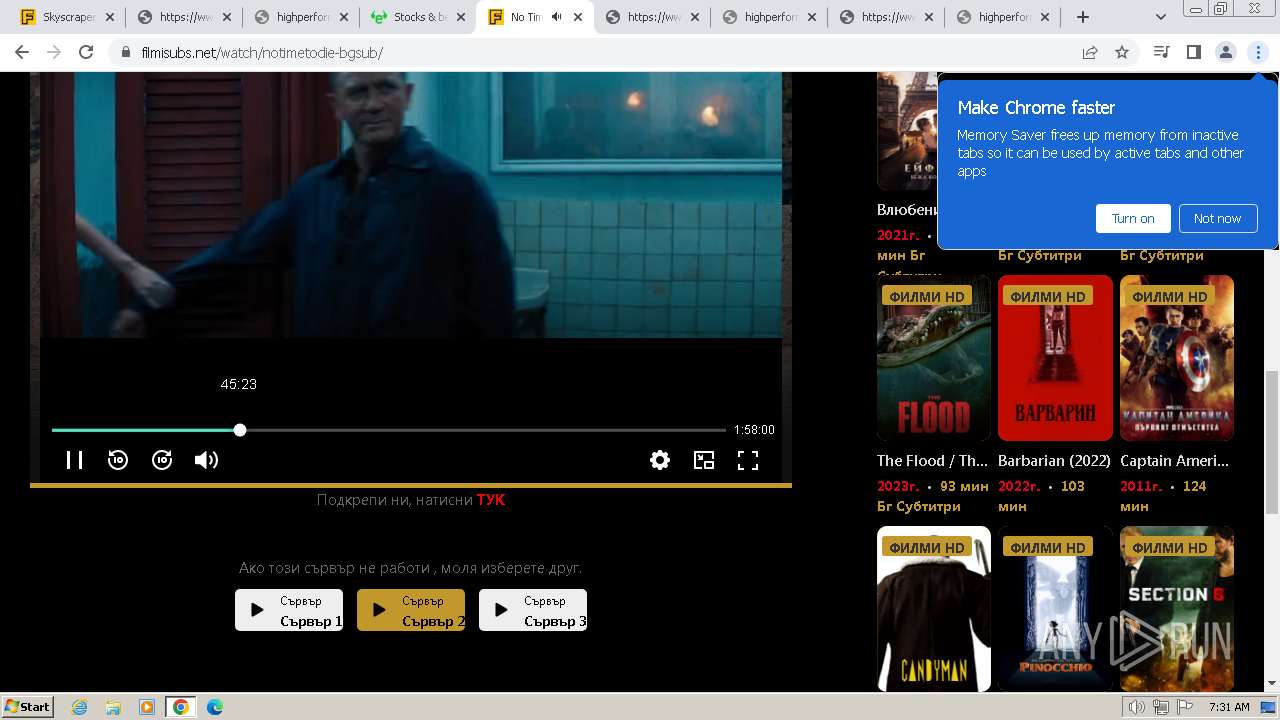Click the red ТУК support link

491,500
